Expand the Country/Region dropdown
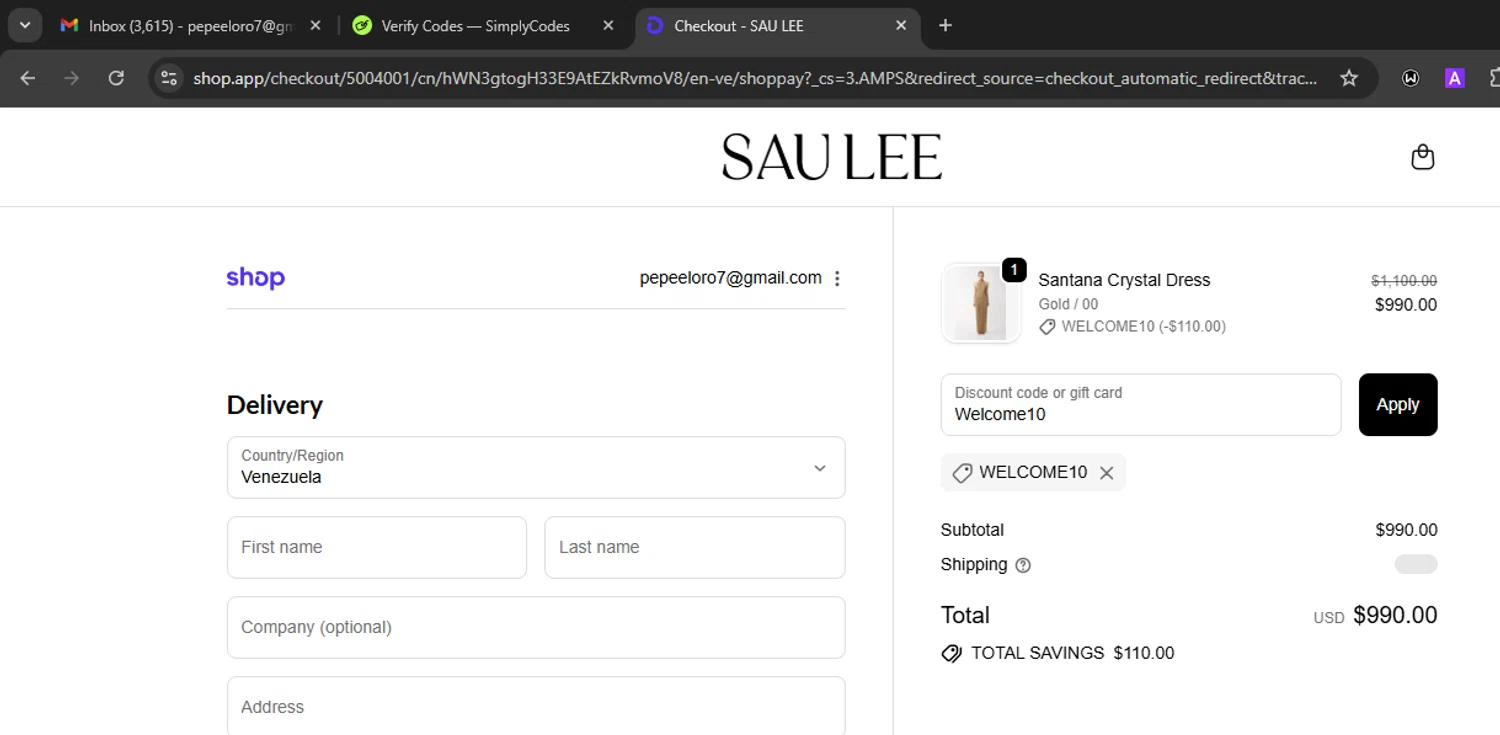The image size is (1500, 735). [x=536, y=467]
